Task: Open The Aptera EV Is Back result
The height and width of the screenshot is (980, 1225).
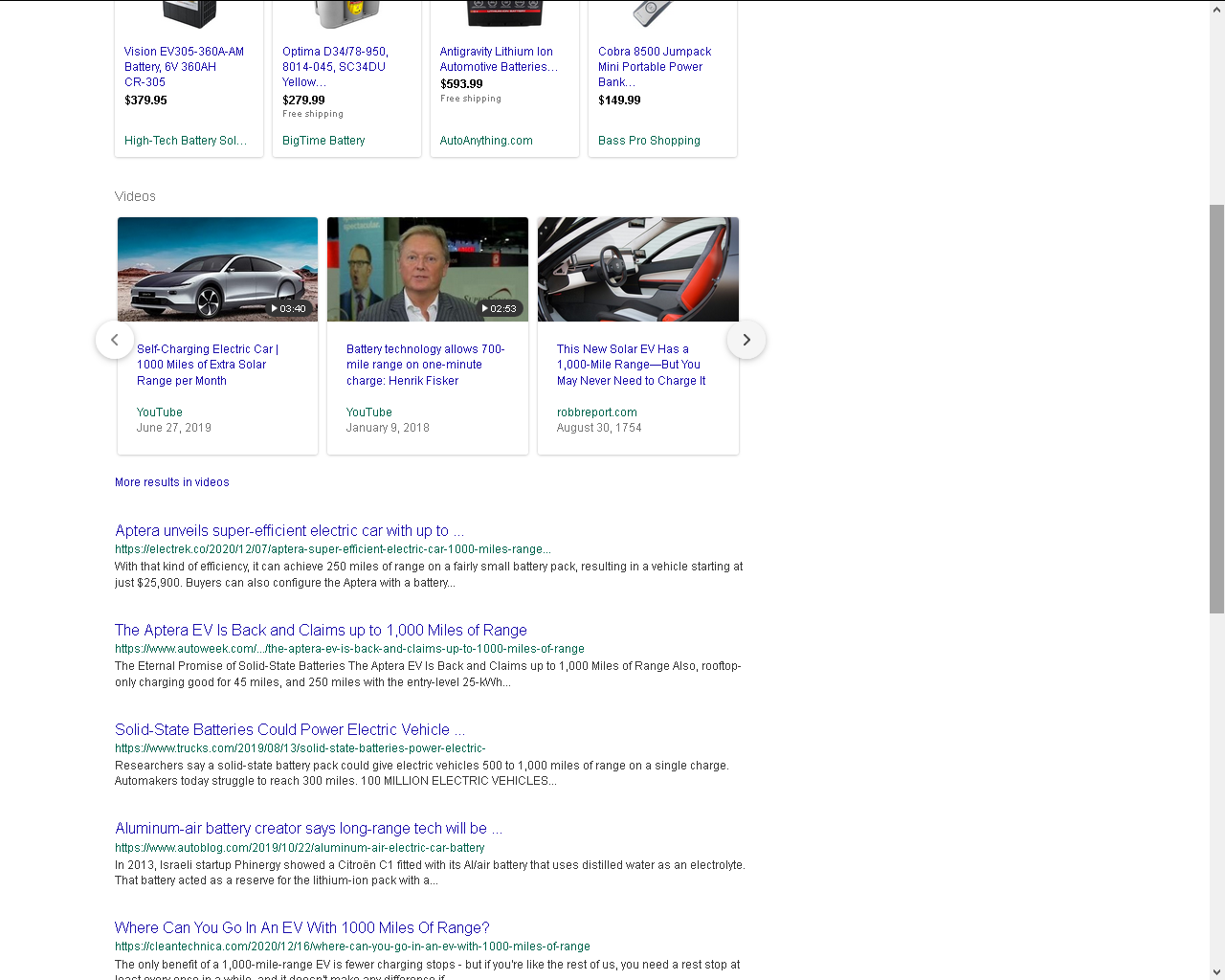Action: (321, 630)
